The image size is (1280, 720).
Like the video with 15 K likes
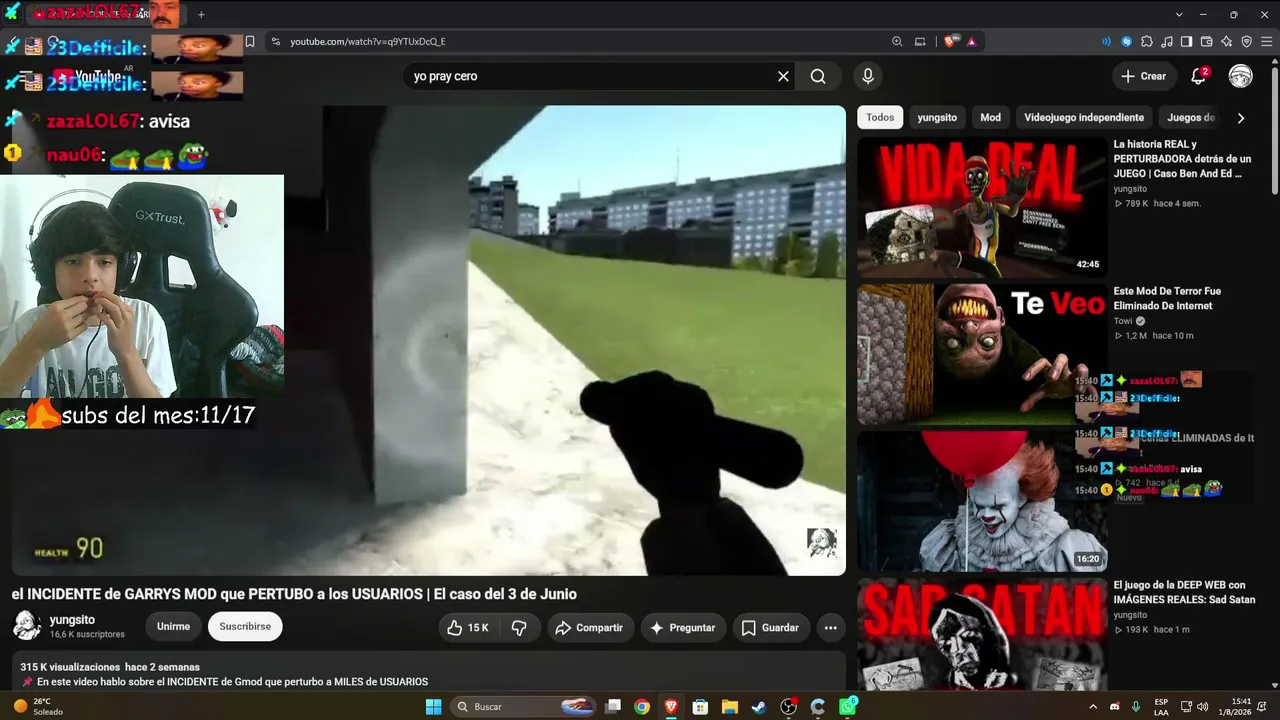467,627
